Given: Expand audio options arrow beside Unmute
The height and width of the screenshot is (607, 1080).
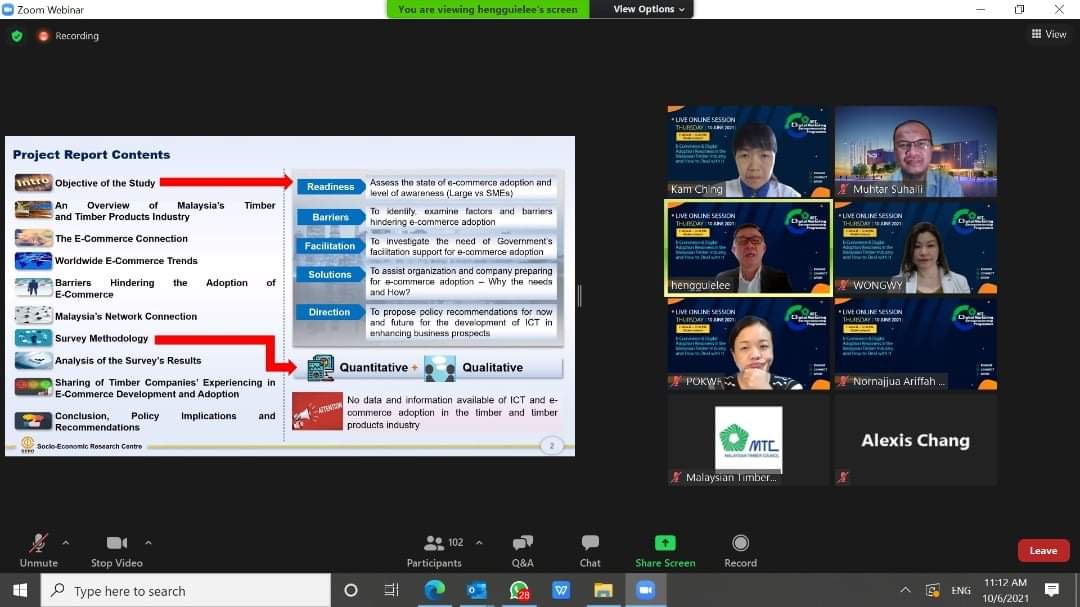Looking at the screenshot, I should (x=65, y=543).
